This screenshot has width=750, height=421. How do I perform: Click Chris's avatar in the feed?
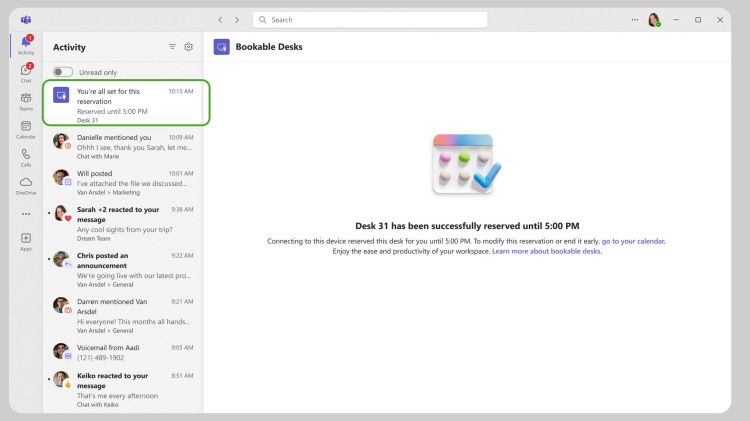pyautogui.click(x=61, y=259)
